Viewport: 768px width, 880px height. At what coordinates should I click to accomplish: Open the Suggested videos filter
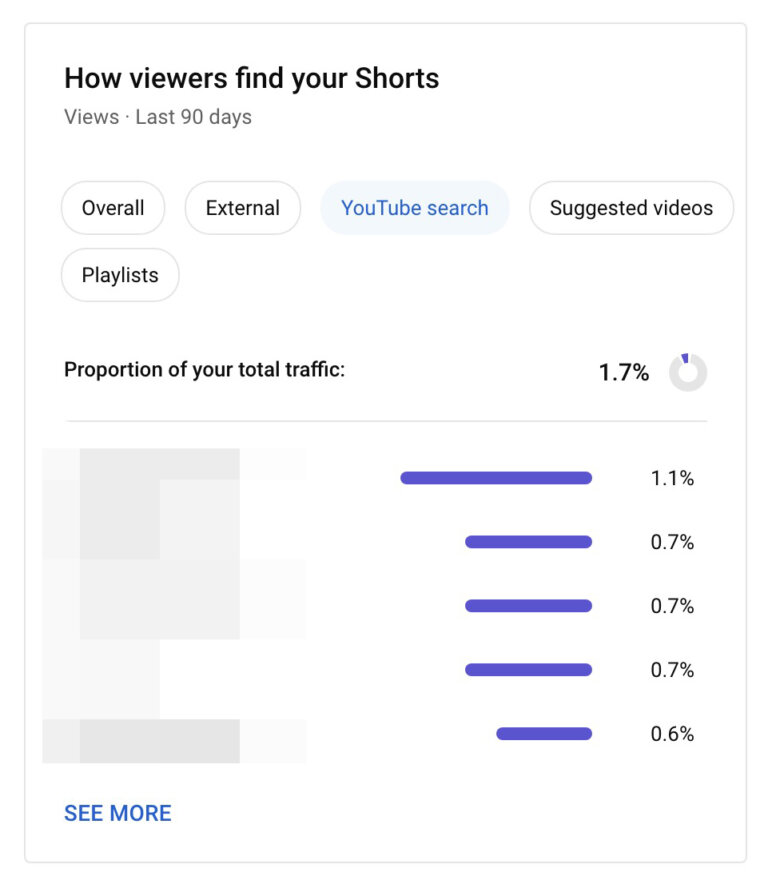pos(630,208)
